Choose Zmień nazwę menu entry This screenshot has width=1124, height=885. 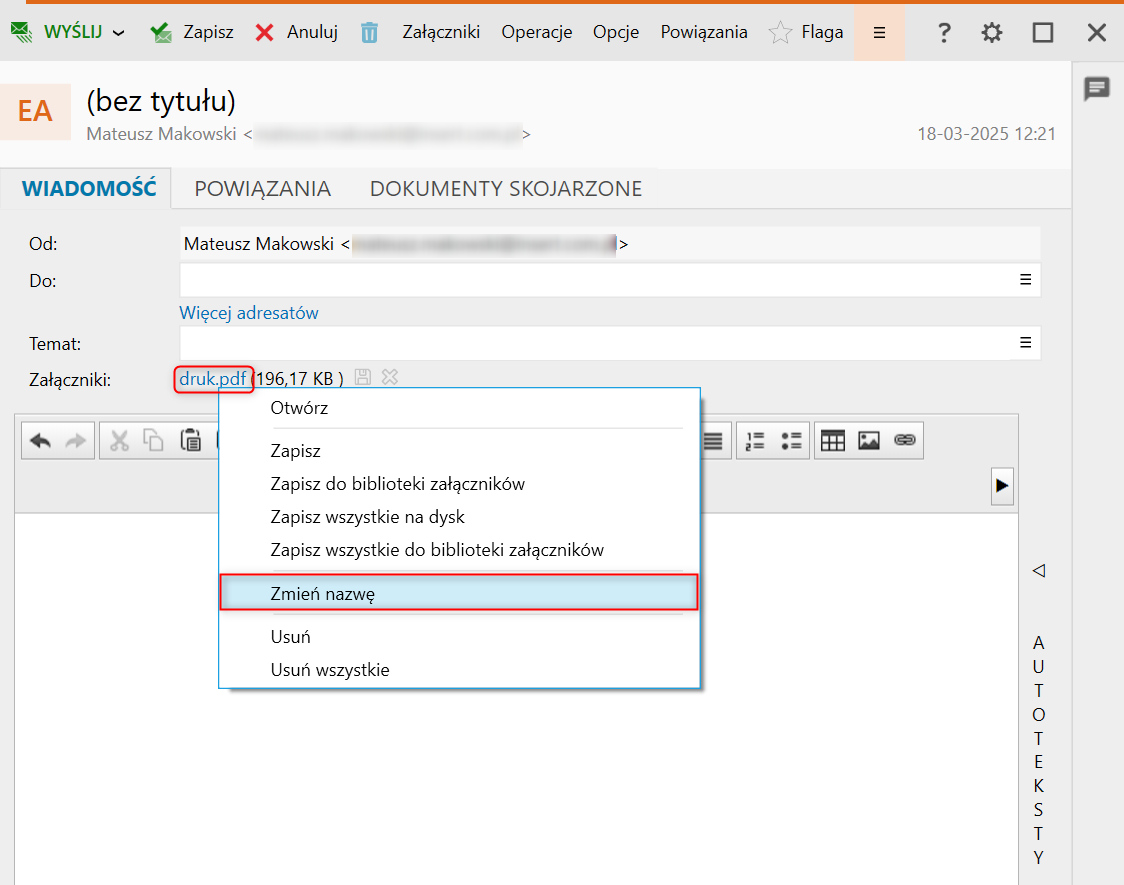coord(459,593)
